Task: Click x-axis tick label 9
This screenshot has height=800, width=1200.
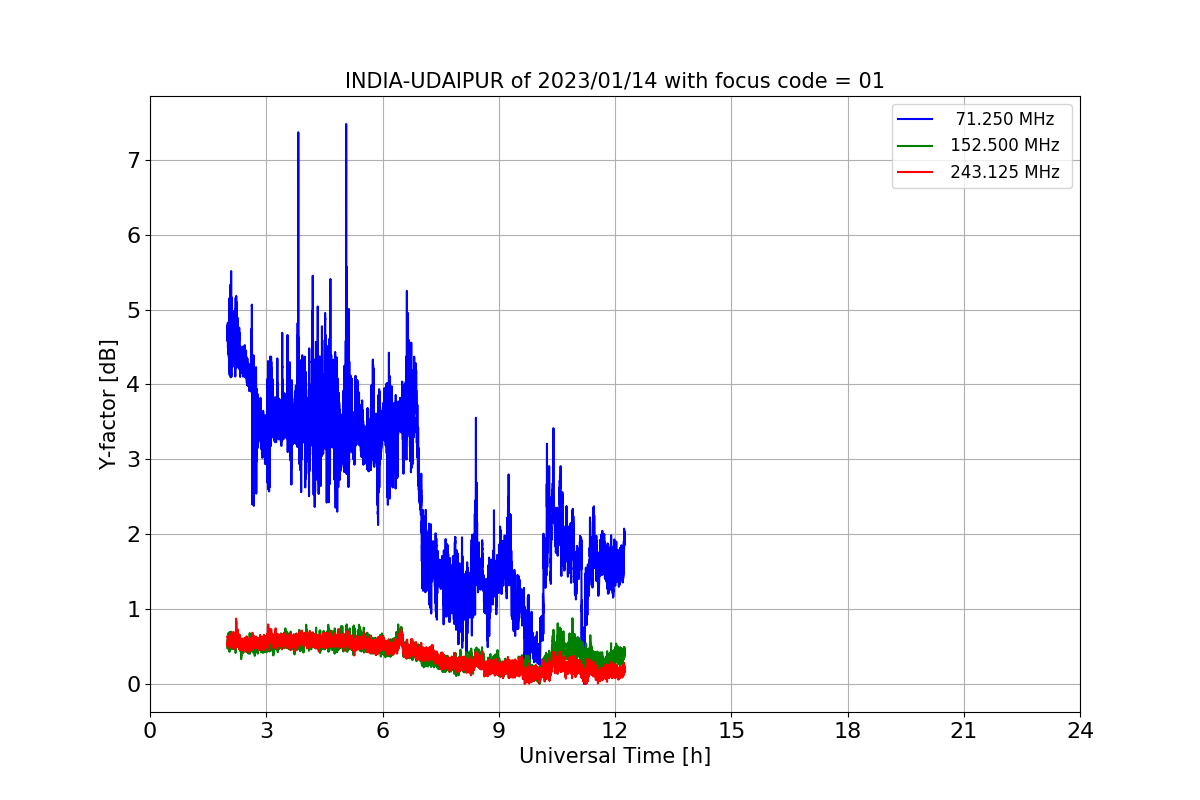Action: click(x=499, y=731)
